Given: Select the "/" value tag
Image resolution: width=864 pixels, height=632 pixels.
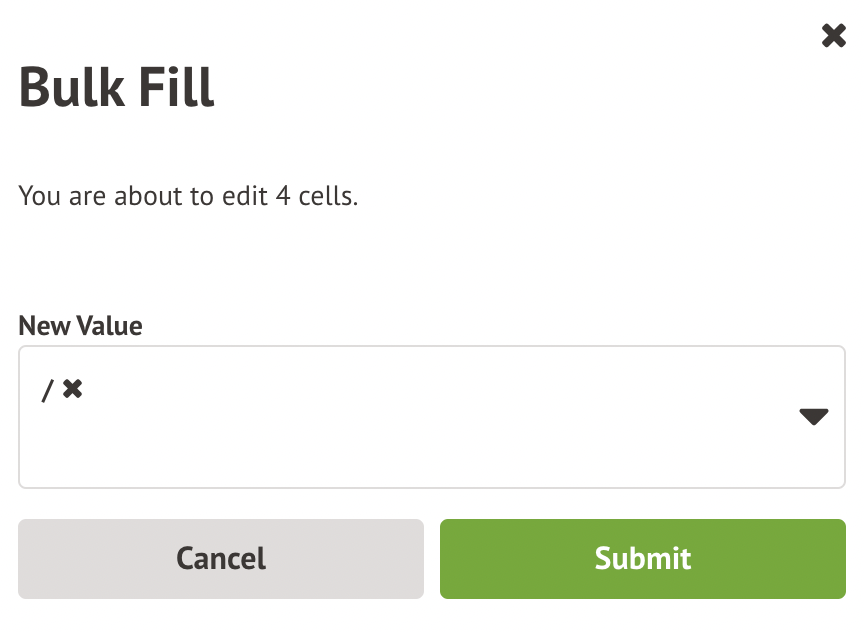Looking at the screenshot, I should coord(46,390).
